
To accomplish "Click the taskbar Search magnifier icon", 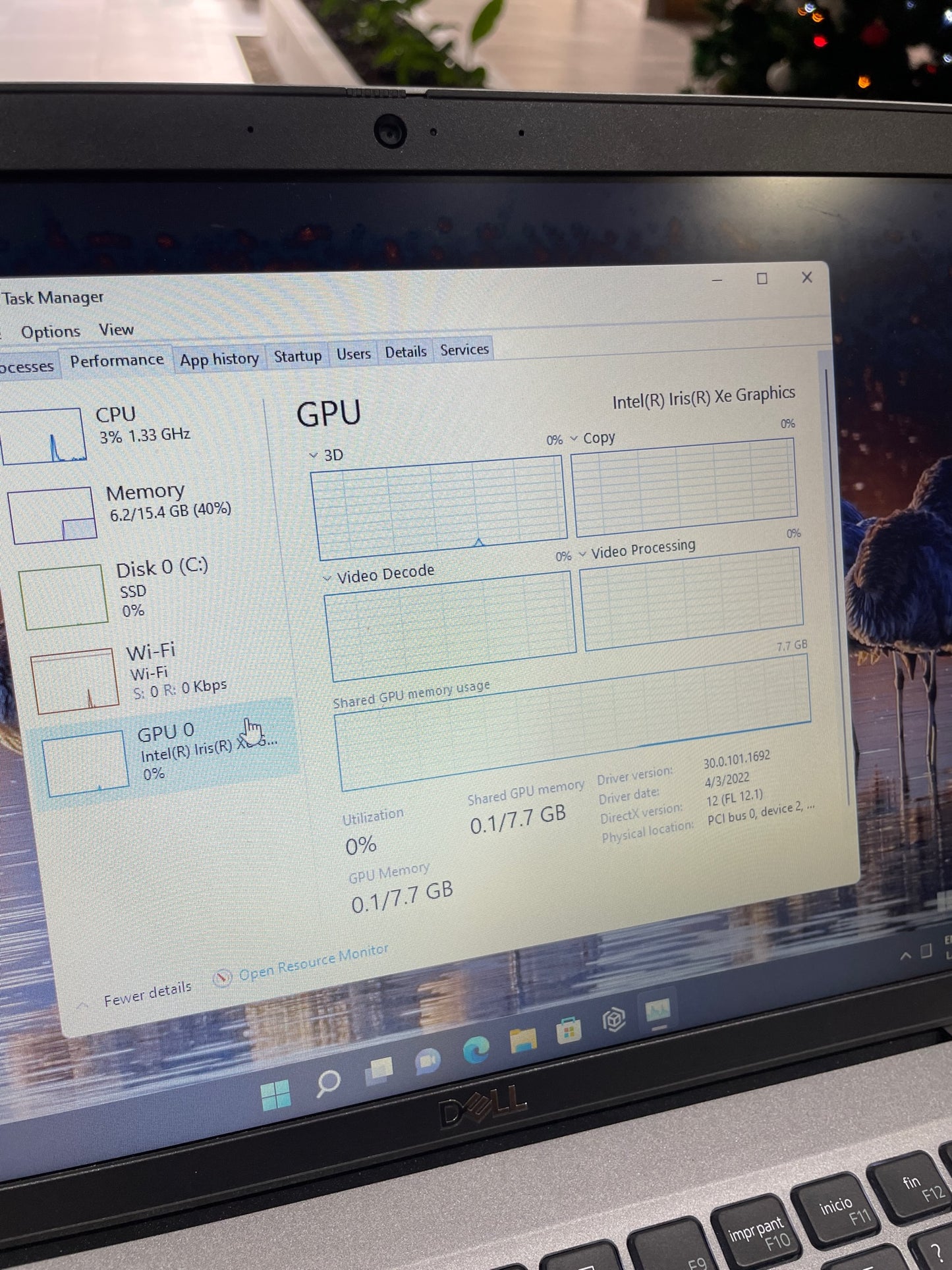I will click(327, 1082).
